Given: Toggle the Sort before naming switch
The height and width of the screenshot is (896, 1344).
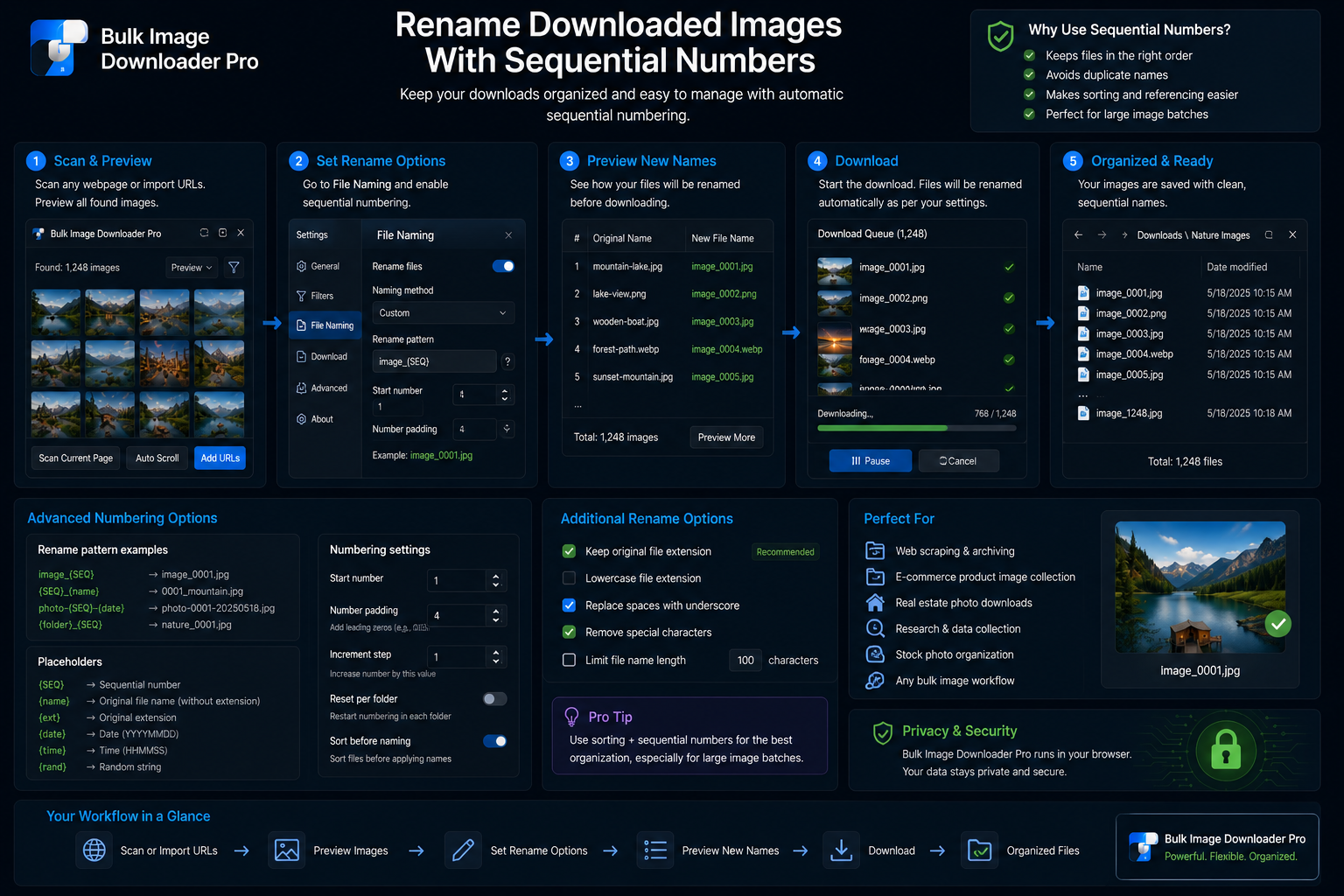Looking at the screenshot, I should pos(494,741).
